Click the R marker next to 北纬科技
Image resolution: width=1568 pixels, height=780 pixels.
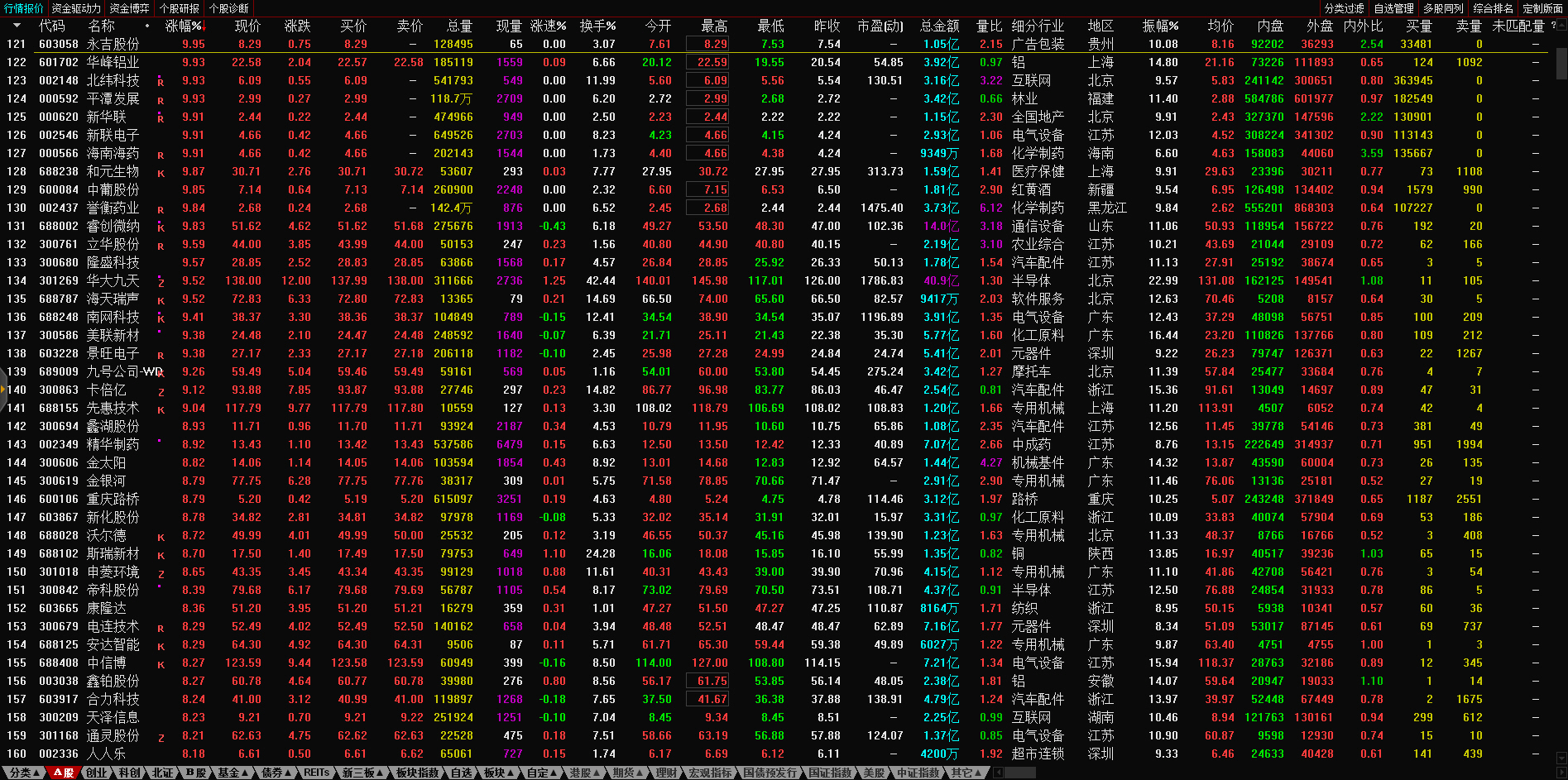[161, 82]
